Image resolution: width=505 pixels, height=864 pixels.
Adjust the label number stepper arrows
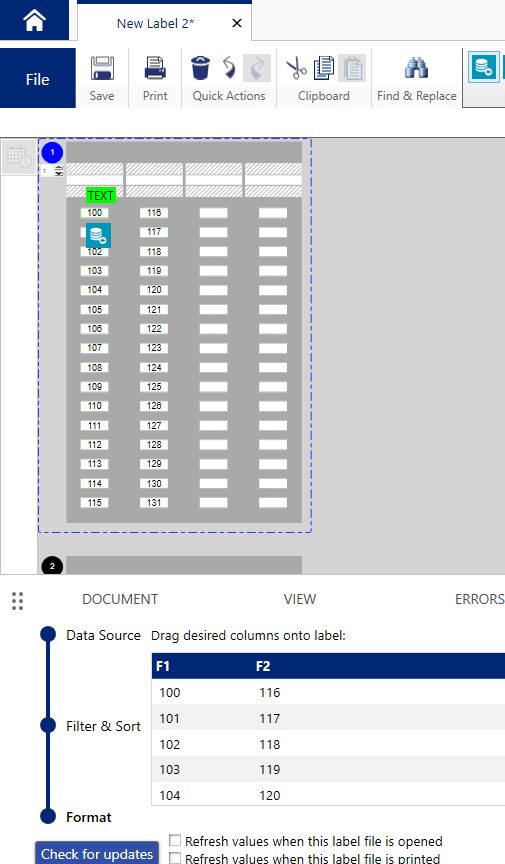click(59, 170)
